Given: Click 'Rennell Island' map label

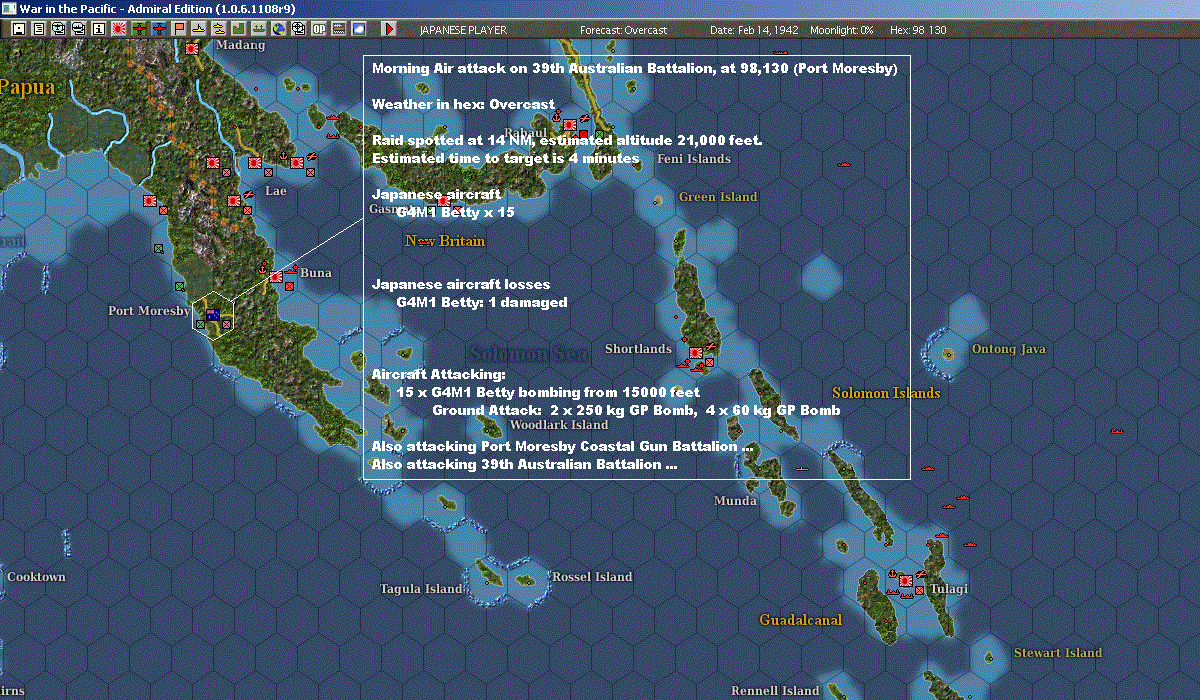Looking at the screenshot, I should 775,691.
